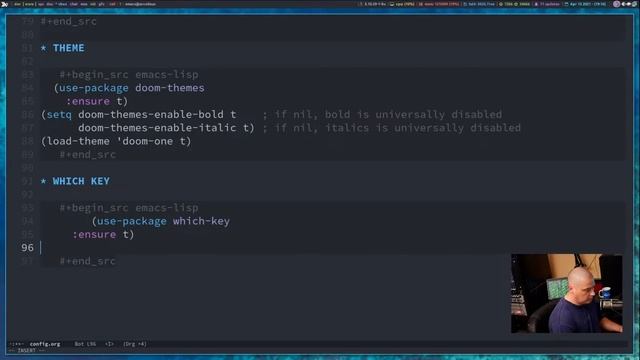Click '(use-package doom-themes' line
Viewport: 640px width, 360px height.
[129, 88]
